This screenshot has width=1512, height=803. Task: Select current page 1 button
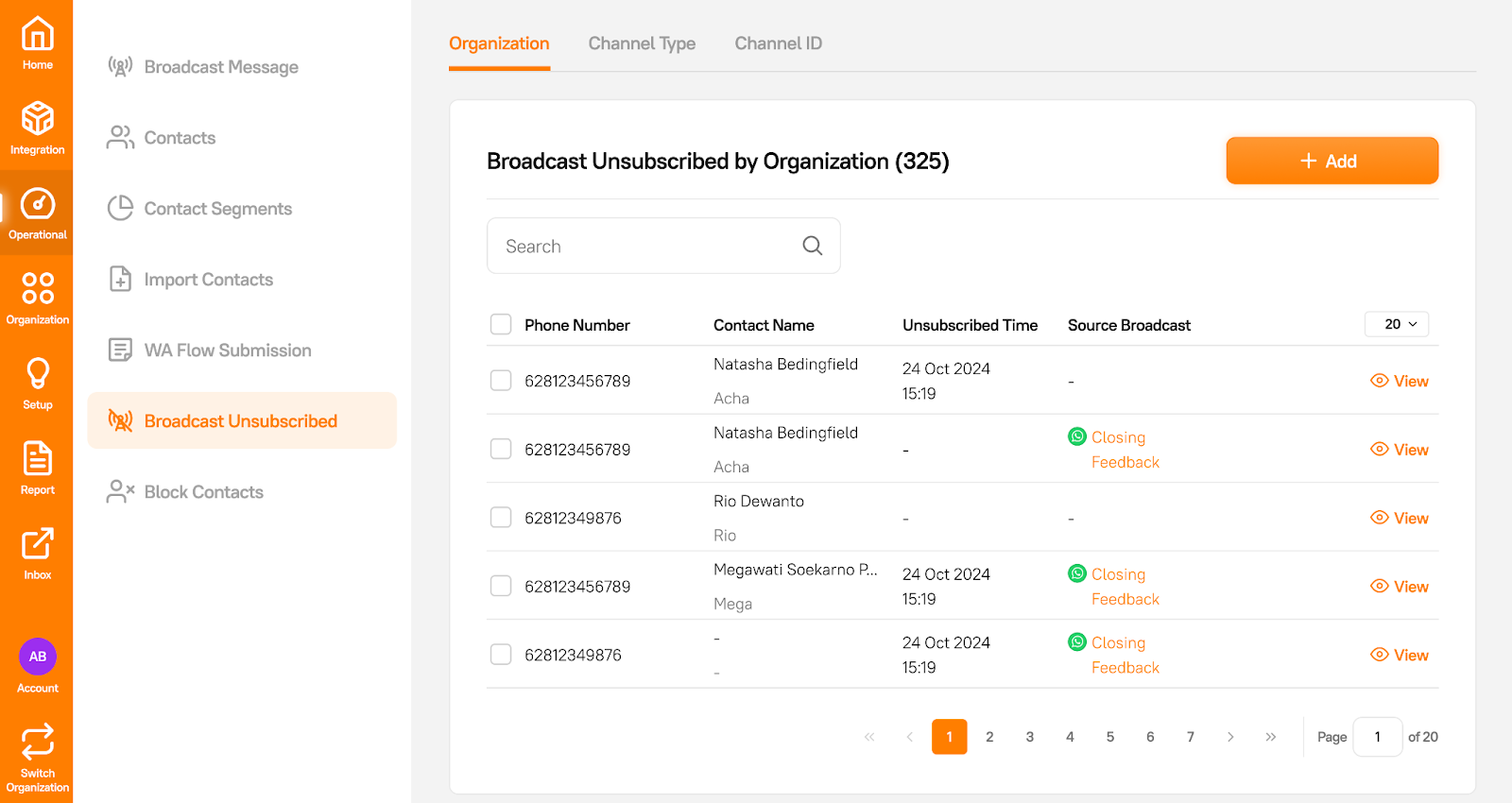point(950,737)
